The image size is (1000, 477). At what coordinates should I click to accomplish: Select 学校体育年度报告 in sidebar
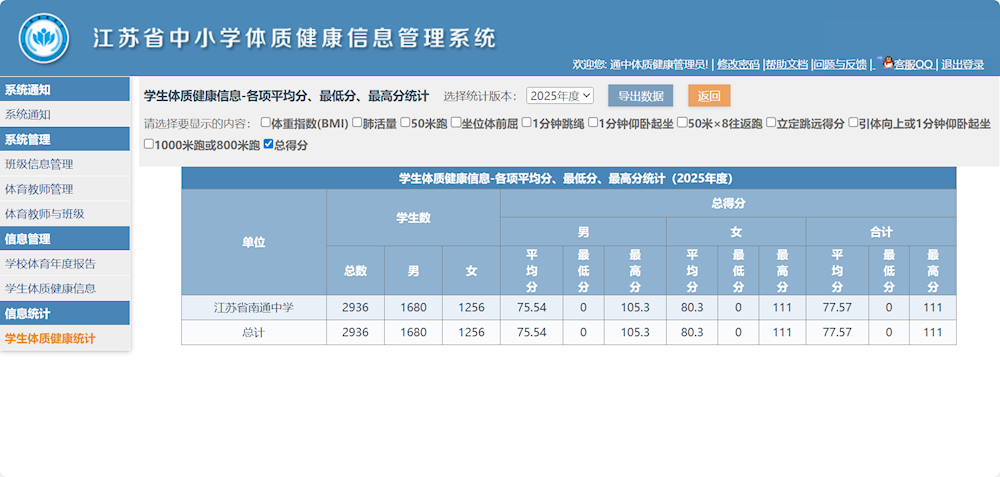click(50, 264)
